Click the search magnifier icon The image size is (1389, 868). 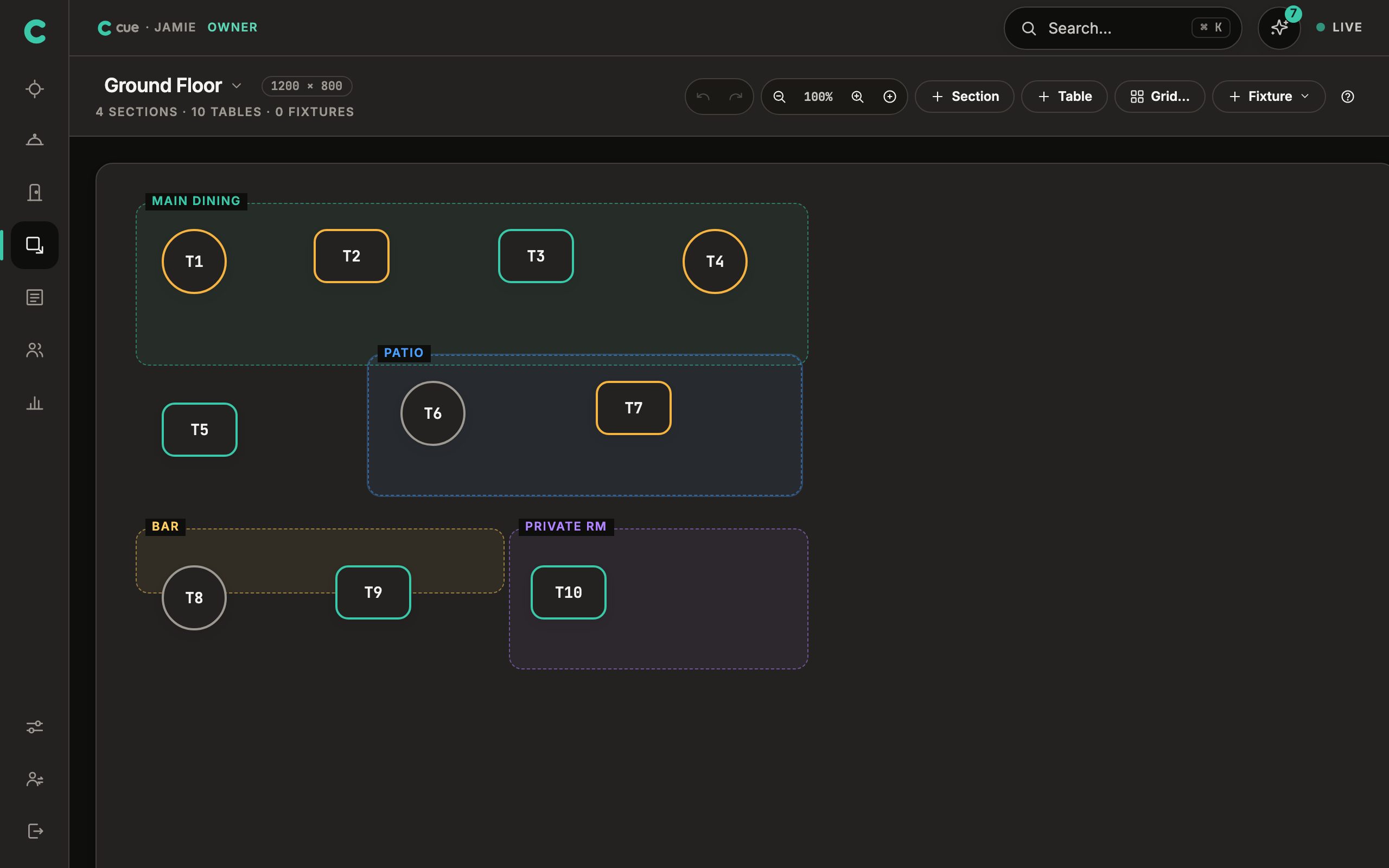[1029, 28]
